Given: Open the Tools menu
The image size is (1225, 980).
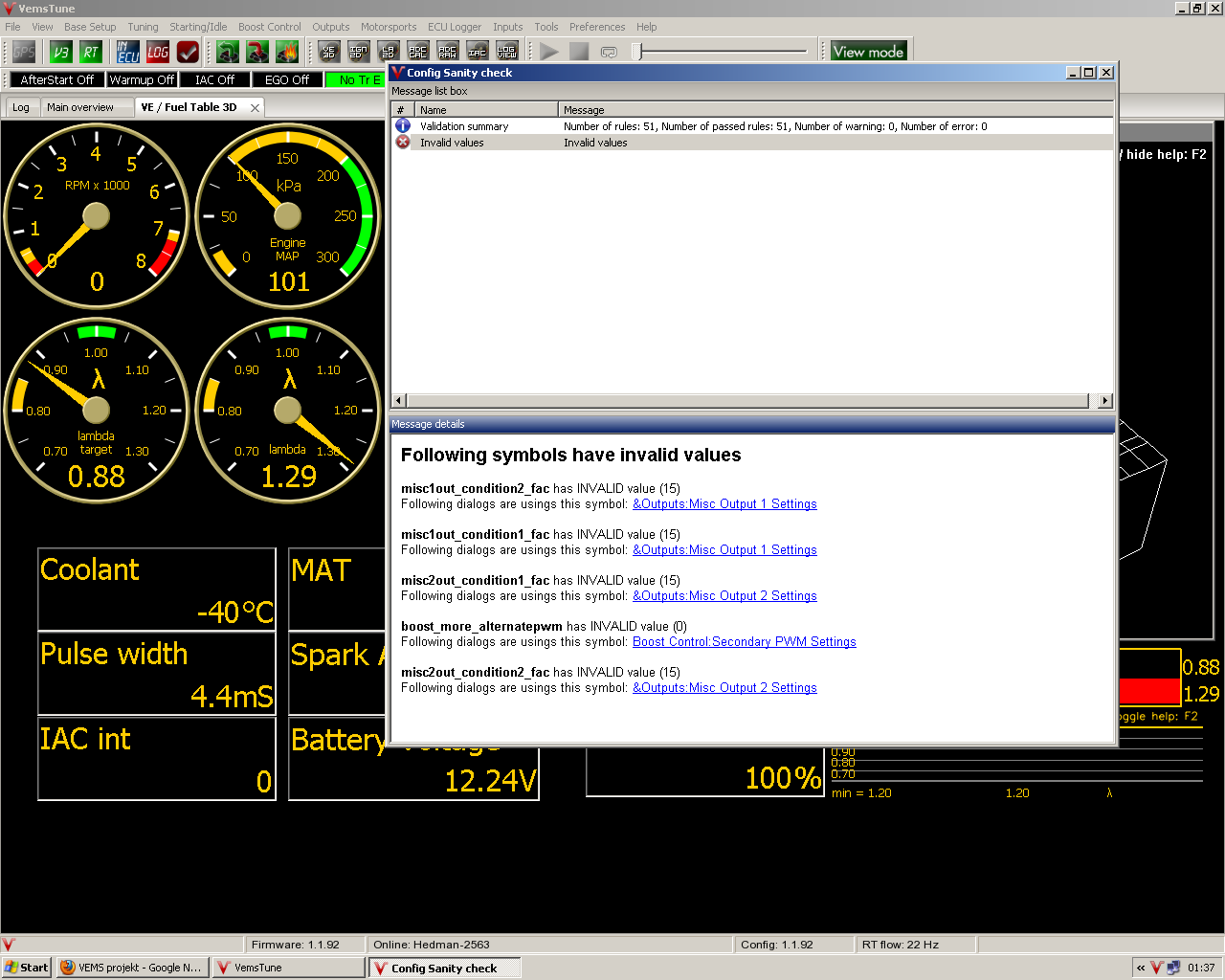Looking at the screenshot, I should coord(546,27).
